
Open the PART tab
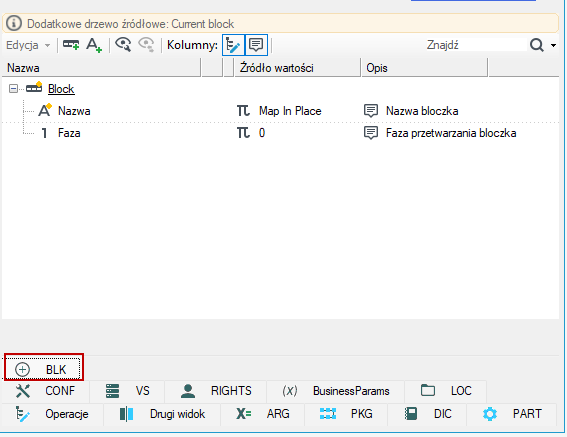512,414
